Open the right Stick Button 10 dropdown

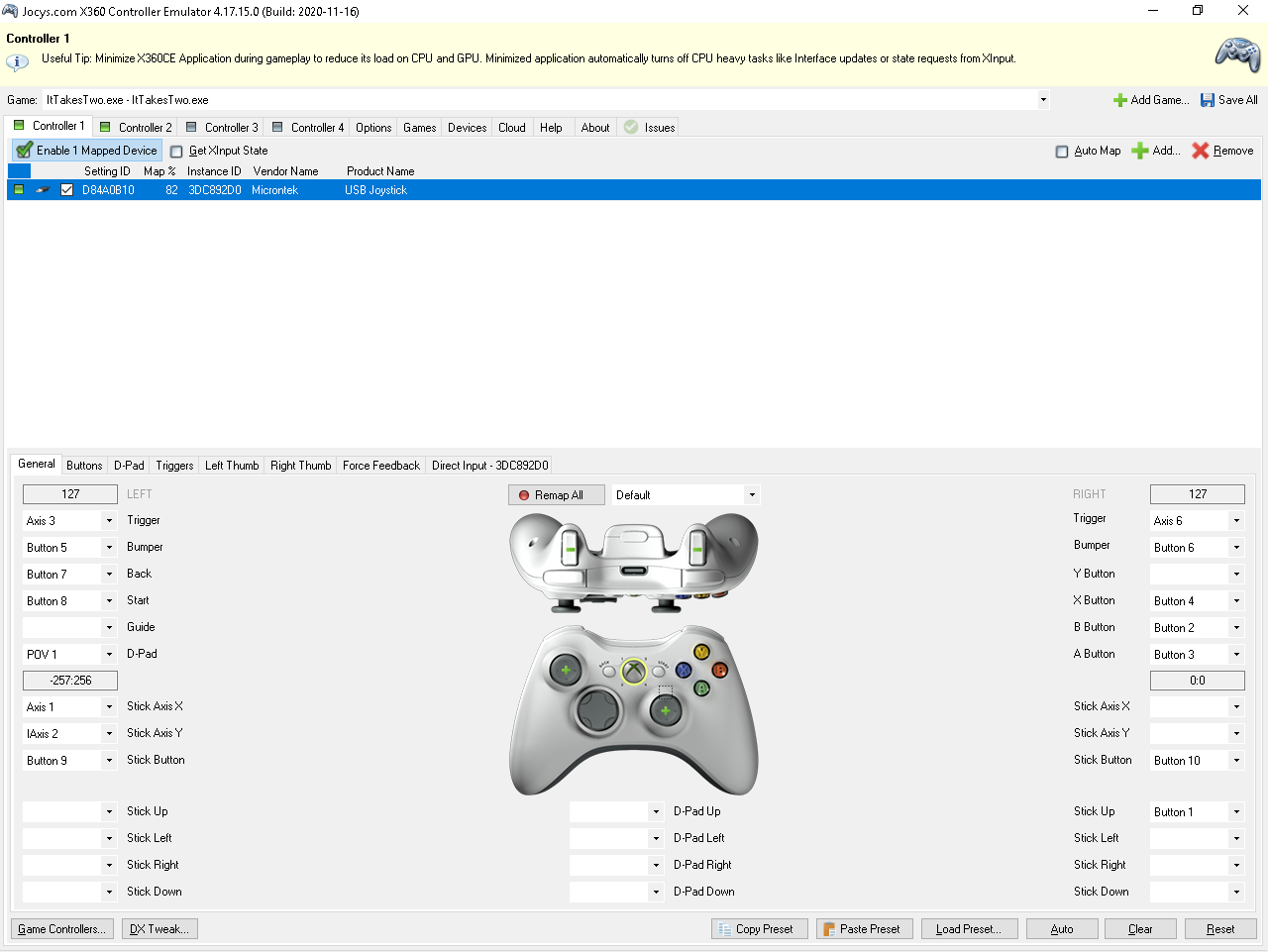1236,761
